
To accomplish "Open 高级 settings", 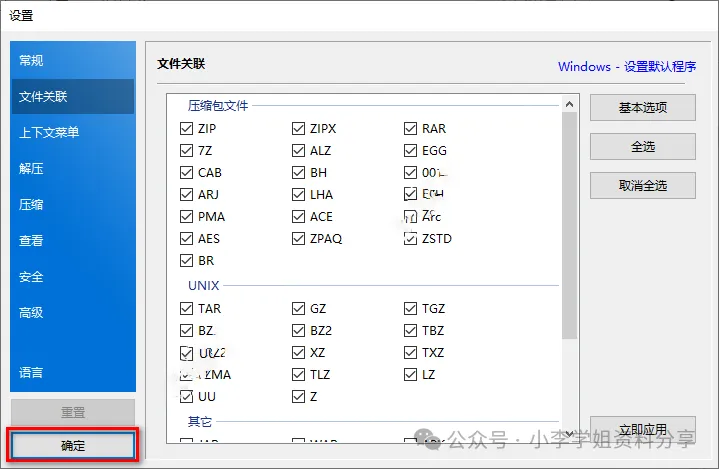I will (73, 313).
